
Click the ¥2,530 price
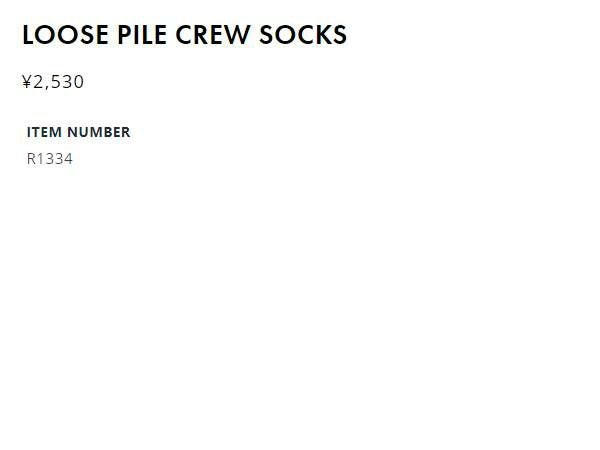pos(53,82)
